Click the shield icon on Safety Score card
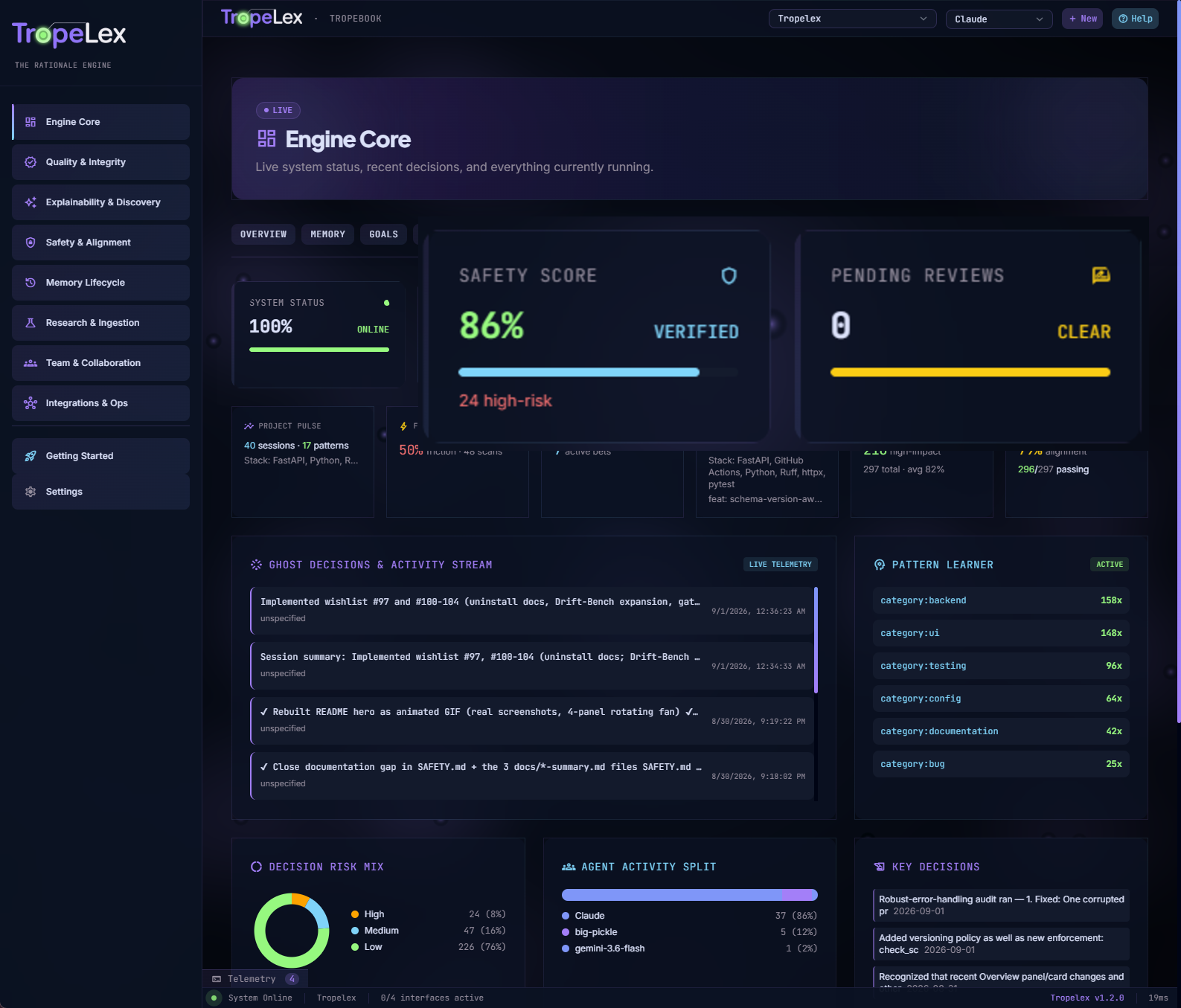This screenshot has height=1008, width=1181. (729, 276)
